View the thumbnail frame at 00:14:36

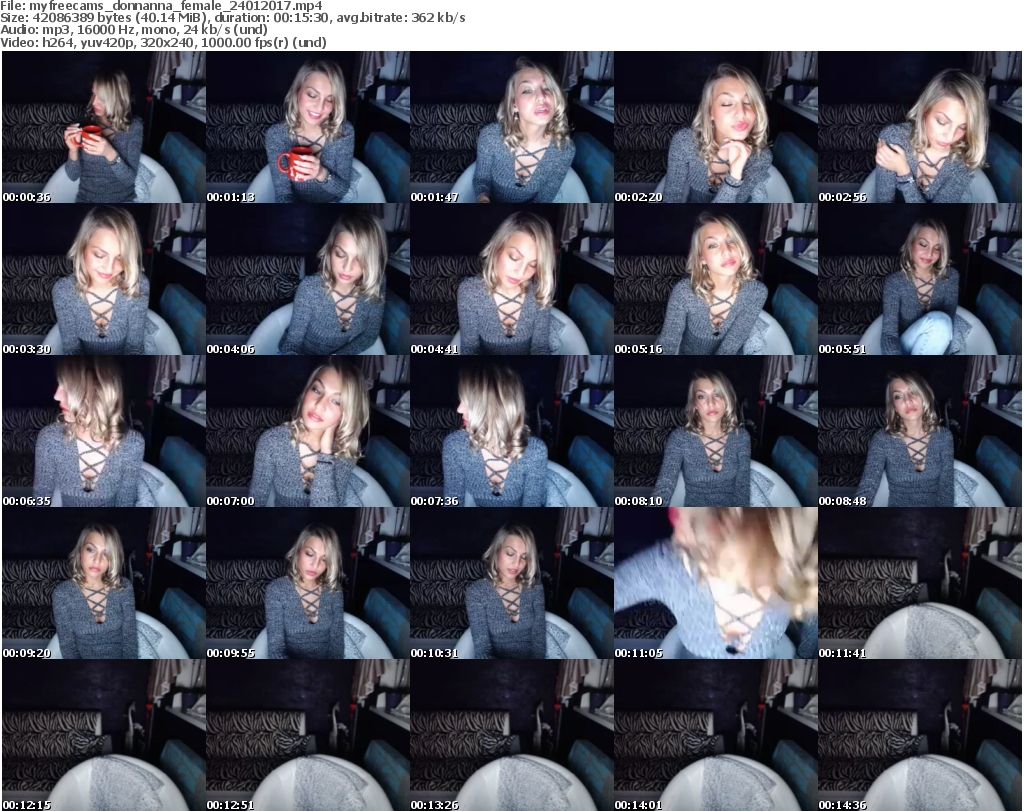tap(920, 735)
